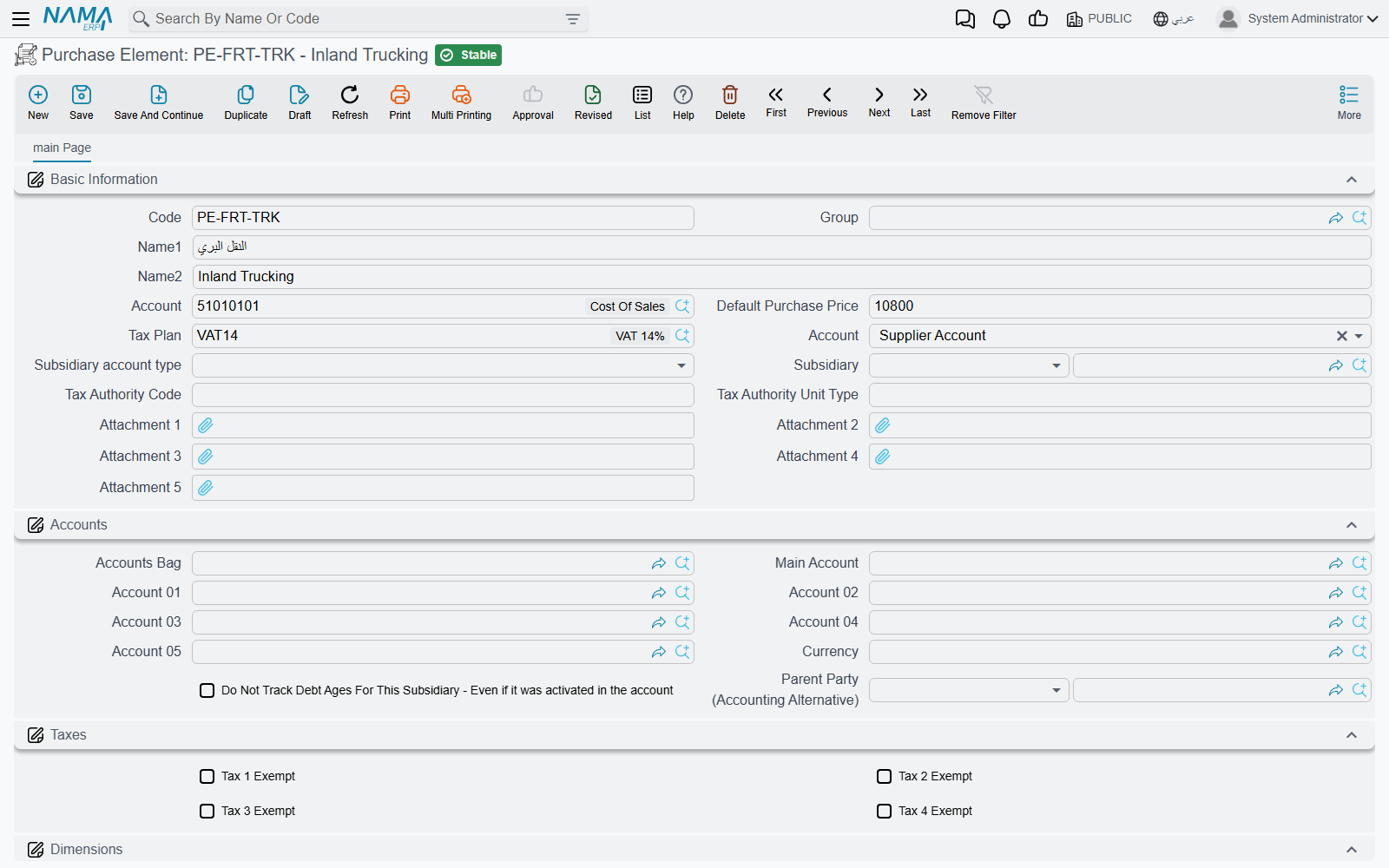
Task: Open linked record for Currency field
Action: pyautogui.click(x=1336, y=652)
